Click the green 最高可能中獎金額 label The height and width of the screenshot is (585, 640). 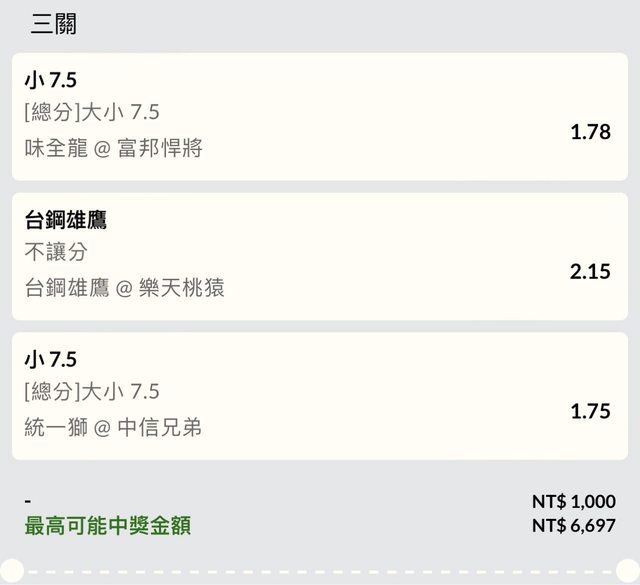pos(107,525)
